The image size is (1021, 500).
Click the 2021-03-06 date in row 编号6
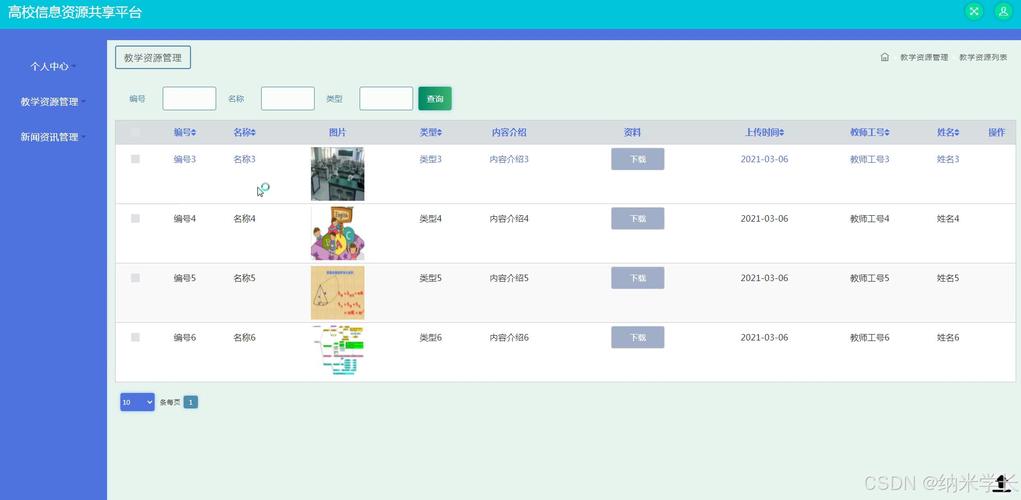coord(764,337)
